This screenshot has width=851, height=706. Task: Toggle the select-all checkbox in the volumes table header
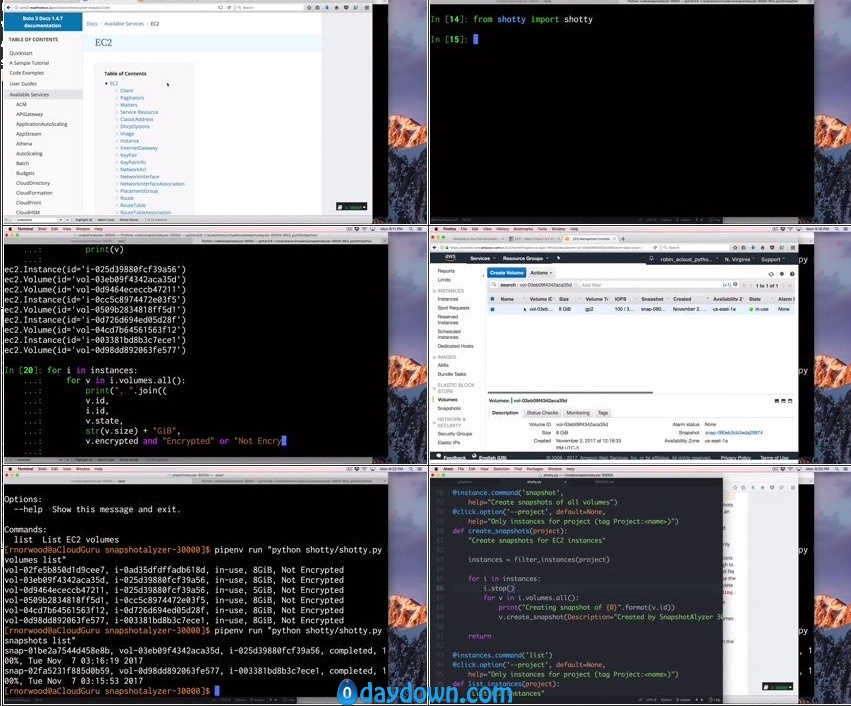click(492, 298)
